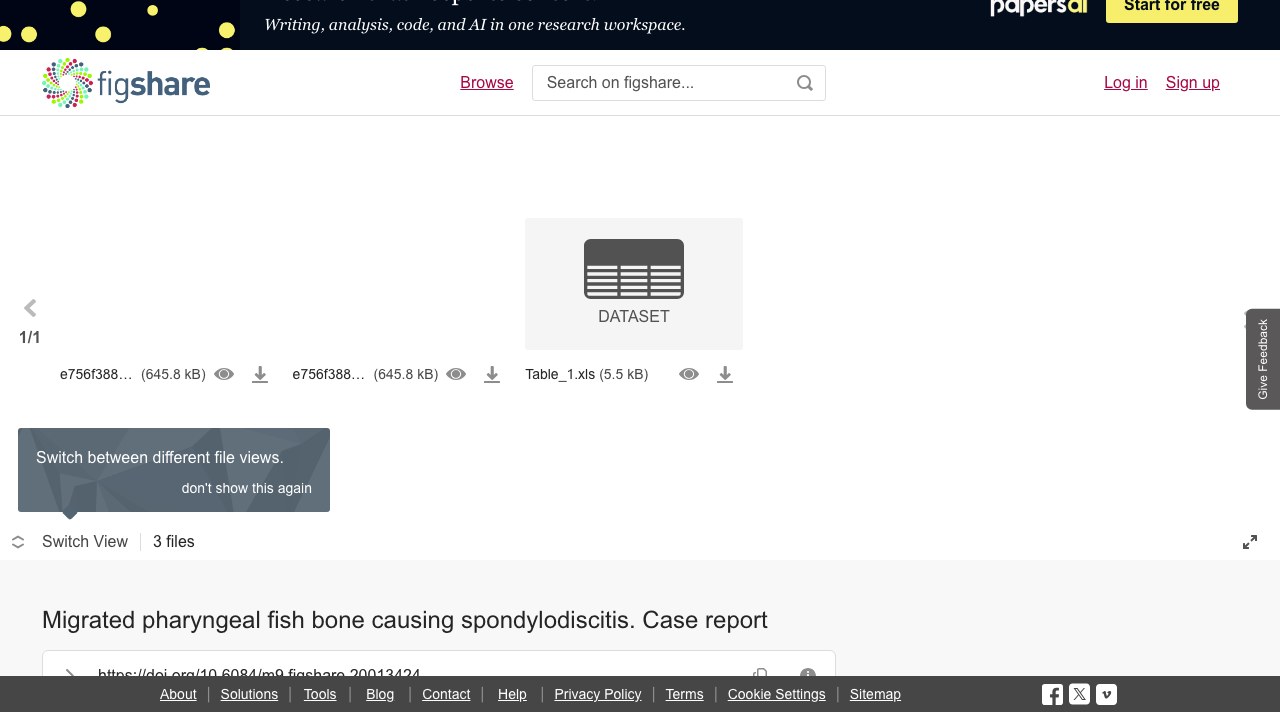Open the Sitemap footer link
The height and width of the screenshot is (720, 1280).
(875, 694)
